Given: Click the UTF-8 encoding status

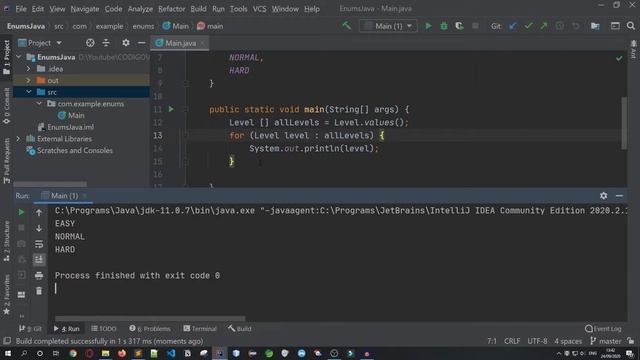Looking at the screenshot, I should point(537,341).
